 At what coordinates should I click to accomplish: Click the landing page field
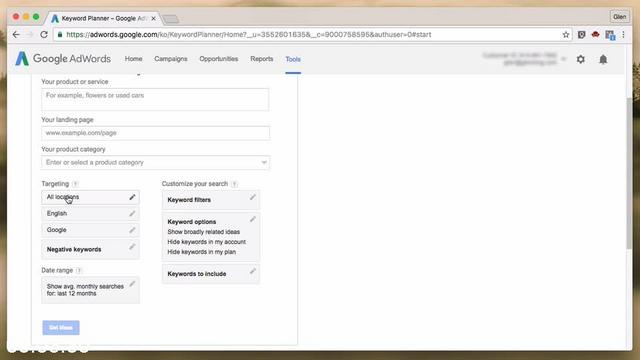pos(155,133)
